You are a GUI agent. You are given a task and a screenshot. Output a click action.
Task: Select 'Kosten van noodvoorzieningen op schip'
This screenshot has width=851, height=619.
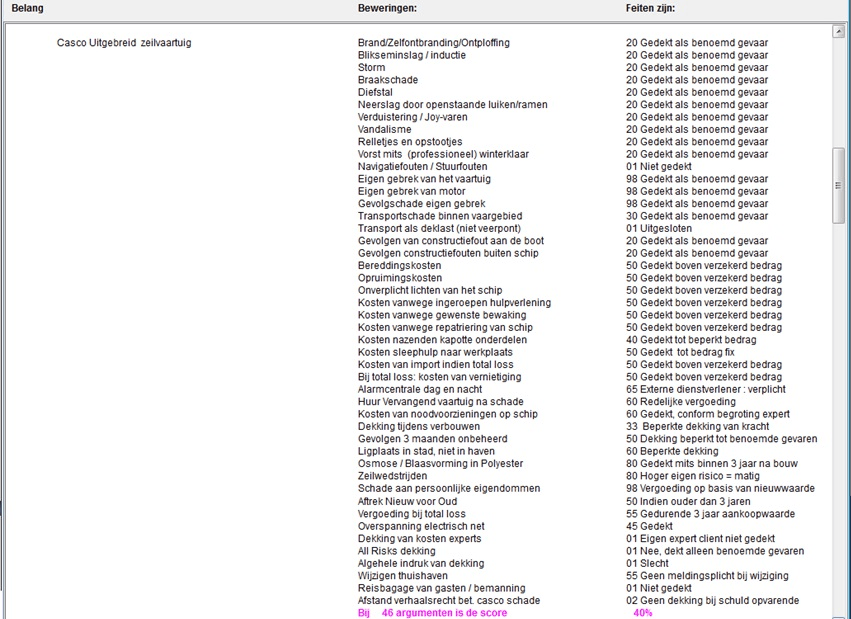tap(448, 414)
